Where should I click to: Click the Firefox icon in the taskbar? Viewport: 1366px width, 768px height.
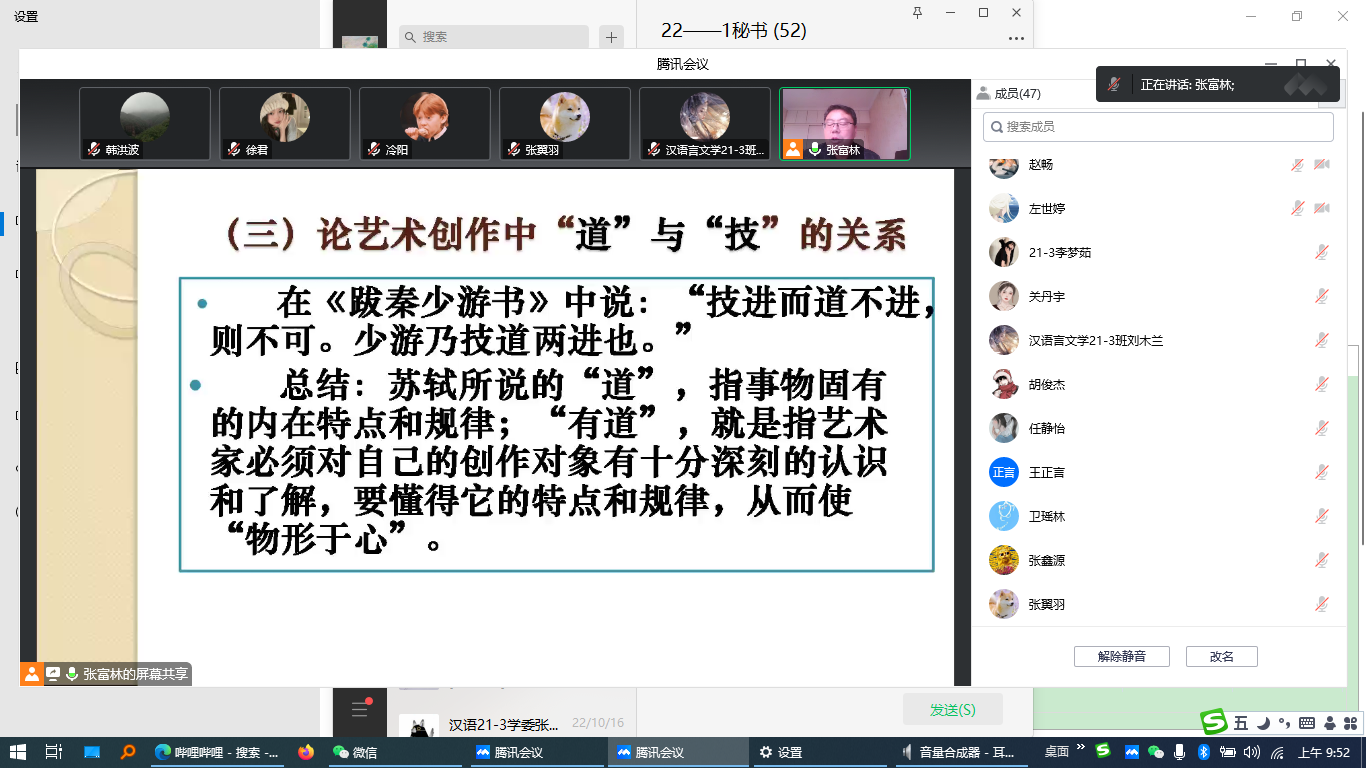306,752
